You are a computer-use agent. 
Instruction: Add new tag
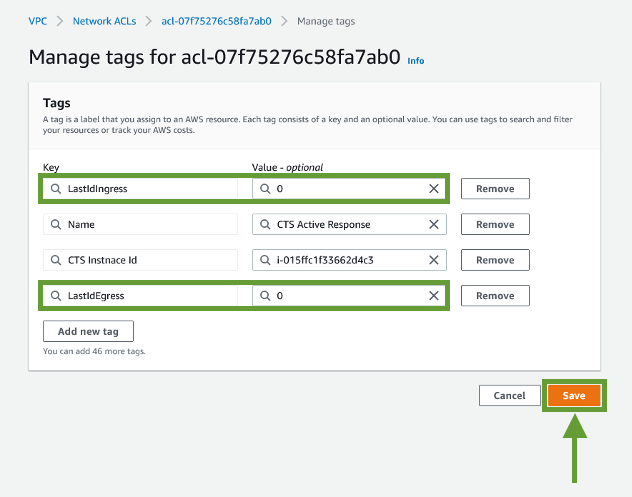[88, 331]
